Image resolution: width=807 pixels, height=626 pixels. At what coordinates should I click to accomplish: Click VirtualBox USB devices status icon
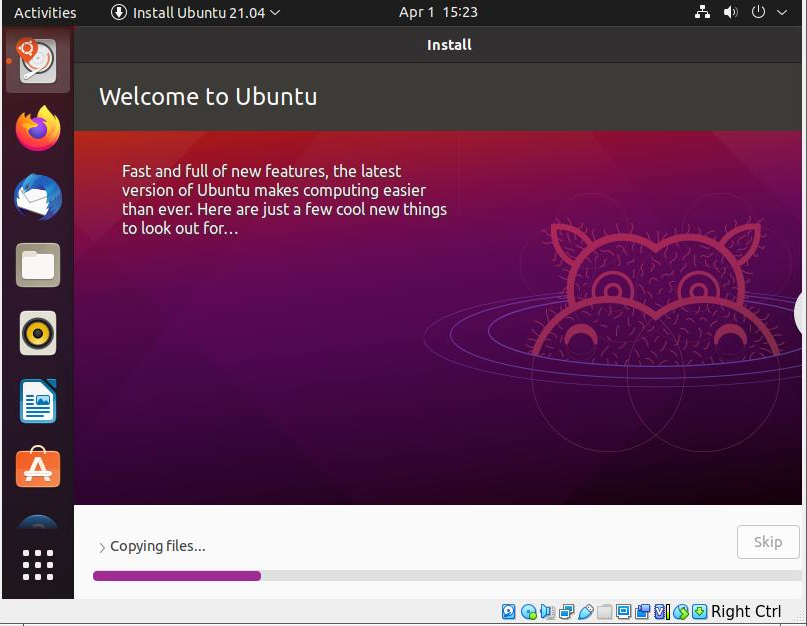(x=586, y=612)
